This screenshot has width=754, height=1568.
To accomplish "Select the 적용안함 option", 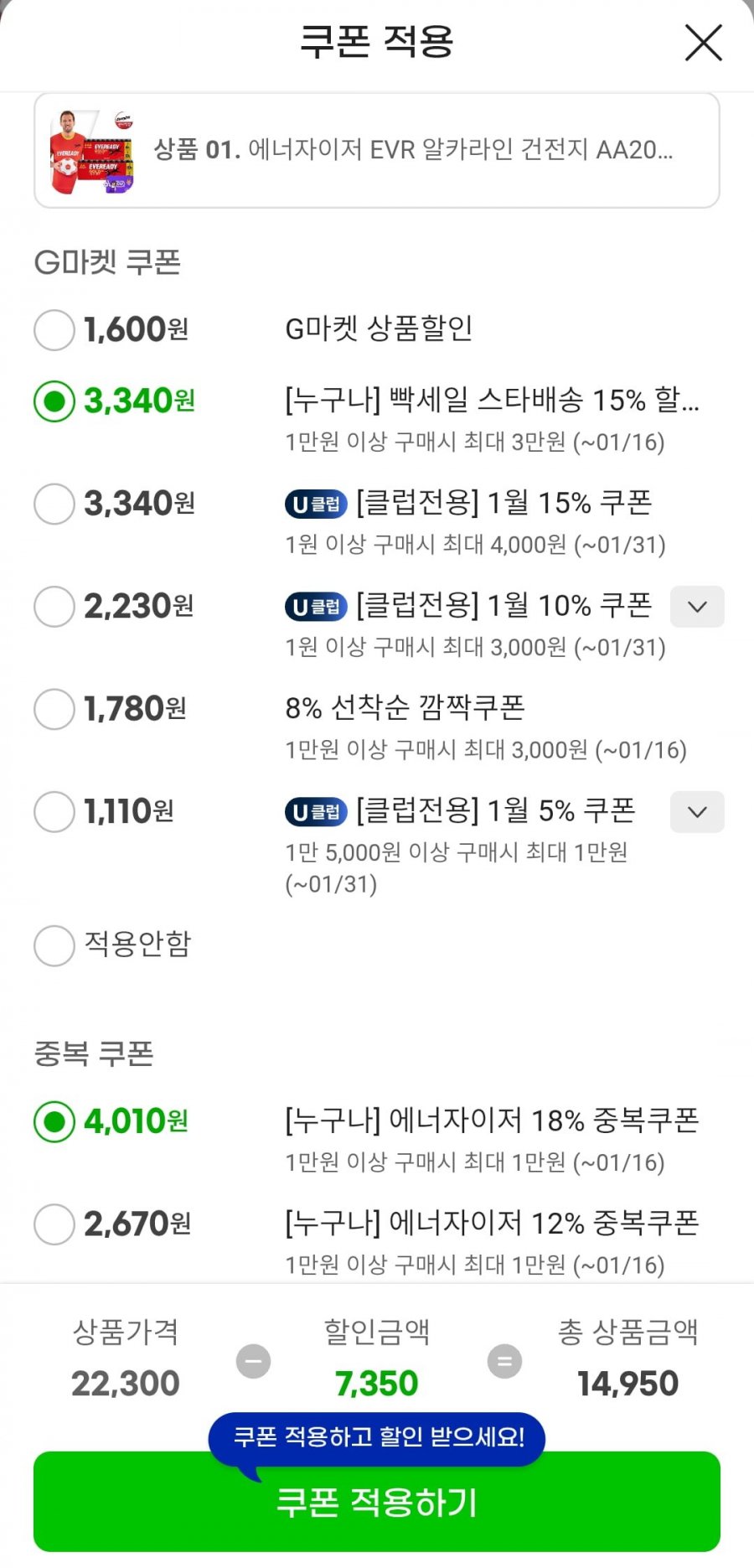I will coord(54,945).
